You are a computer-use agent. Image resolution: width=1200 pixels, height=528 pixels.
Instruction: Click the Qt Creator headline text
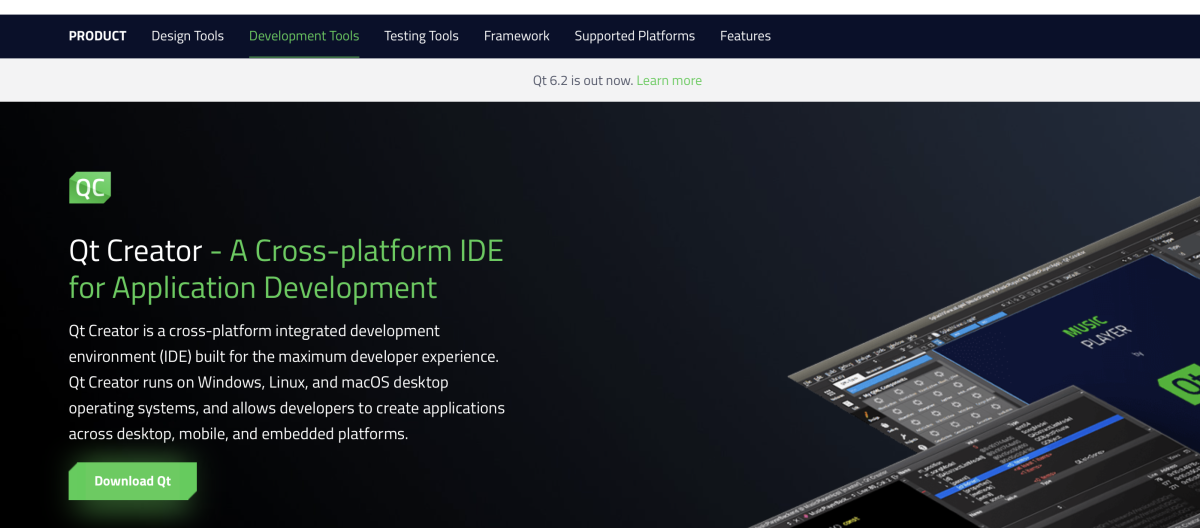[286, 268]
